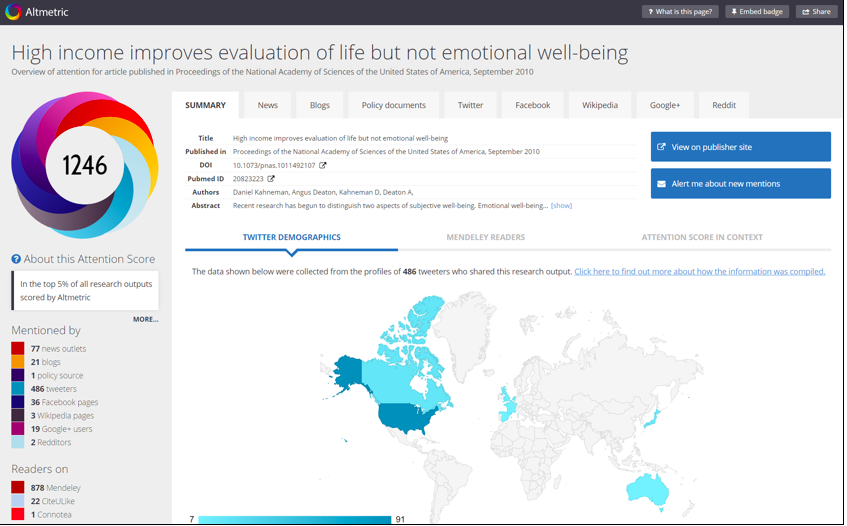Open 1 policy source mention
This screenshot has width=847, height=526.
[57, 376]
